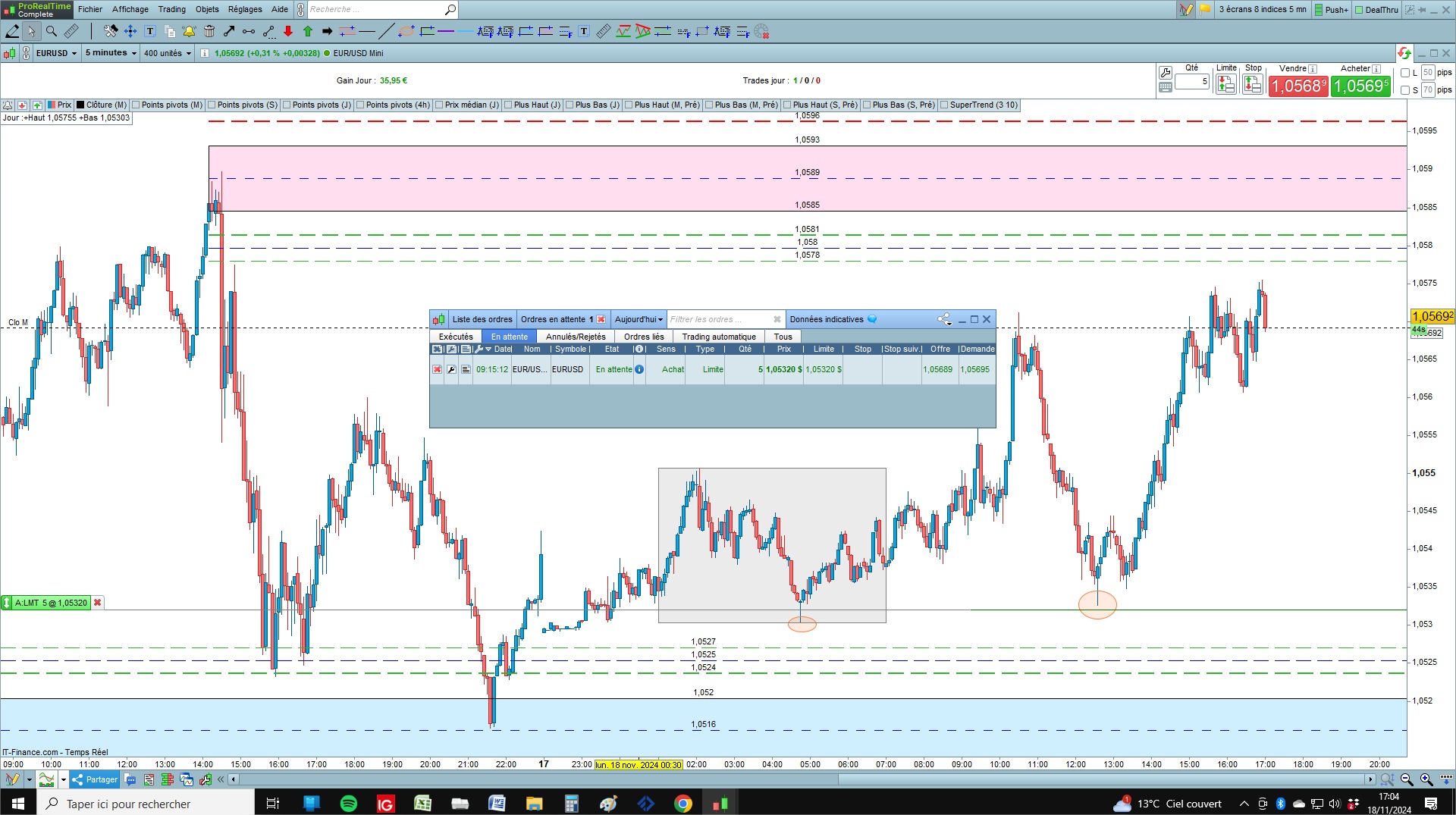Image resolution: width=1456 pixels, height=815 pixels.
Task: Select the red down arrow tool
Action: point(288,31)
